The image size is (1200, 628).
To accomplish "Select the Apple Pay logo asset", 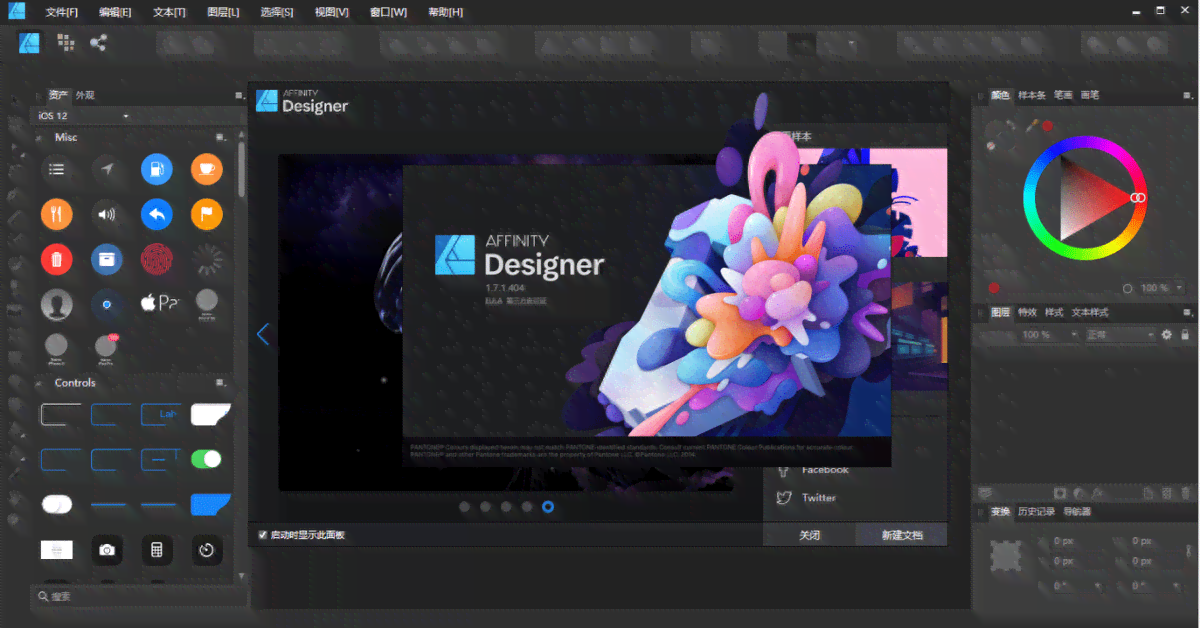I will (159, 302).
